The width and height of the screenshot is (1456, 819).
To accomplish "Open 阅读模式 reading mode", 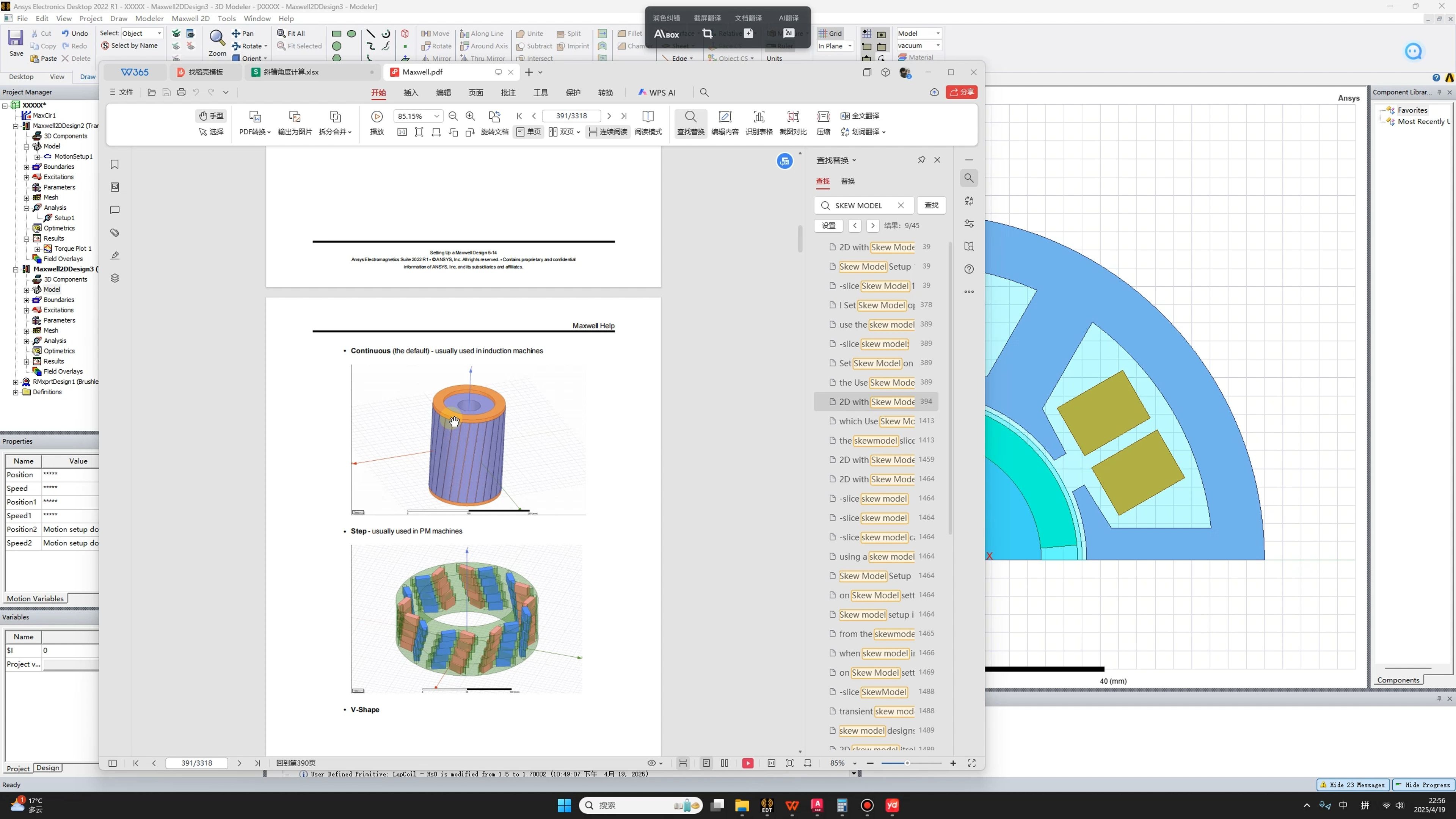I will click(x=648, y=122).
